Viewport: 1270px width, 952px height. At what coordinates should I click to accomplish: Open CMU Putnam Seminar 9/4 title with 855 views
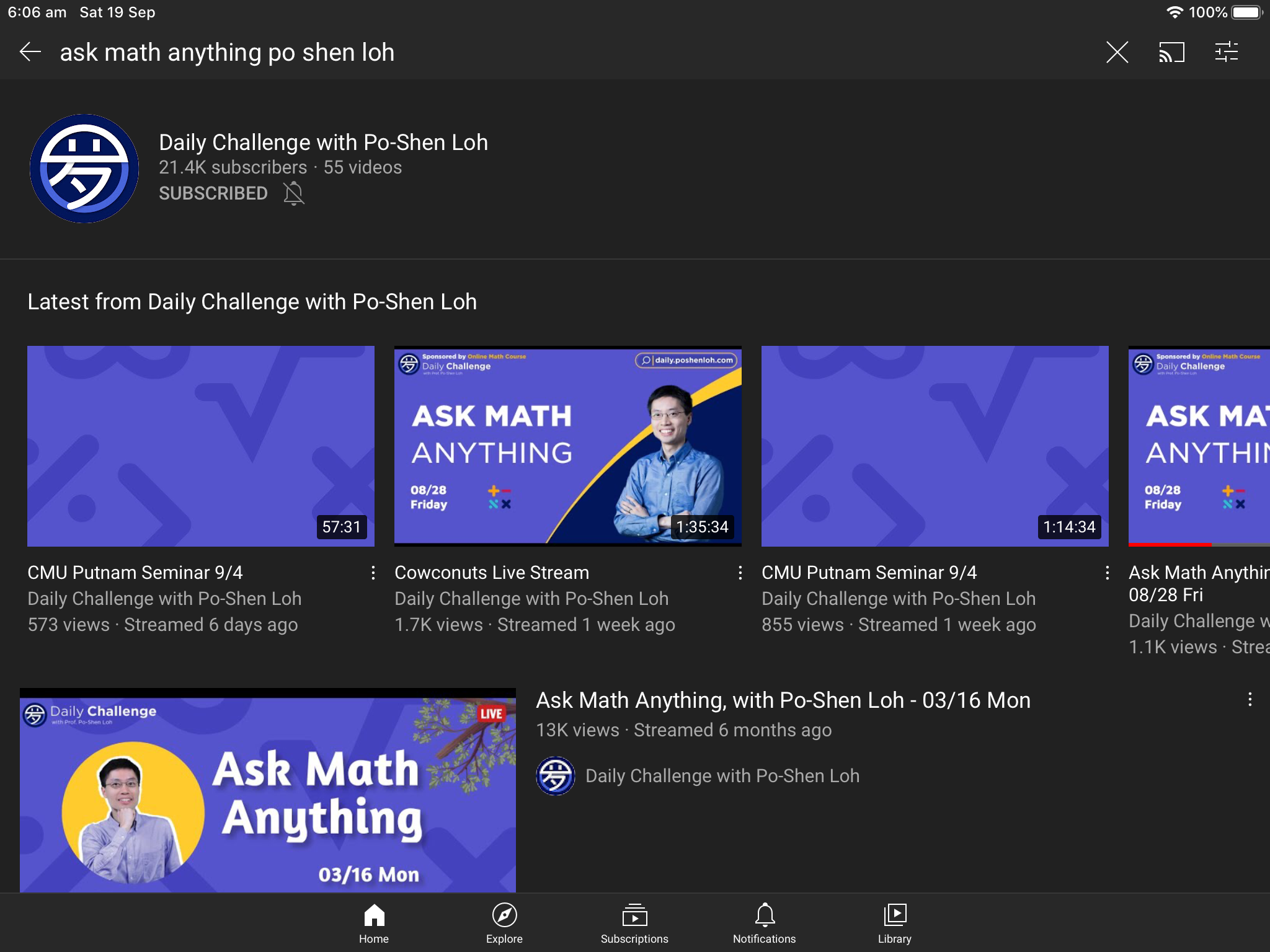click(x=869, y=572)
